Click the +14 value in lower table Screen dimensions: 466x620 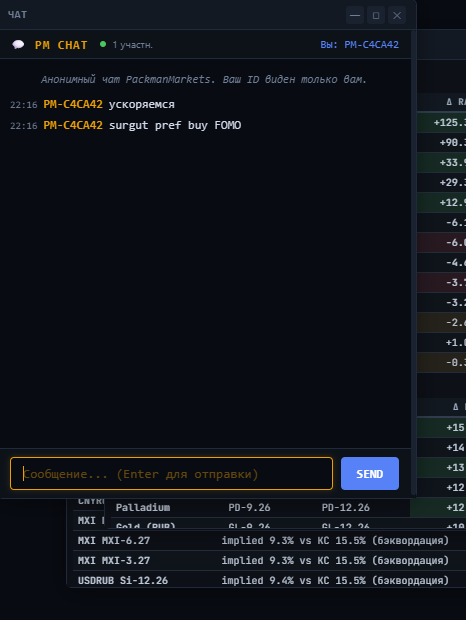(455, 448)
